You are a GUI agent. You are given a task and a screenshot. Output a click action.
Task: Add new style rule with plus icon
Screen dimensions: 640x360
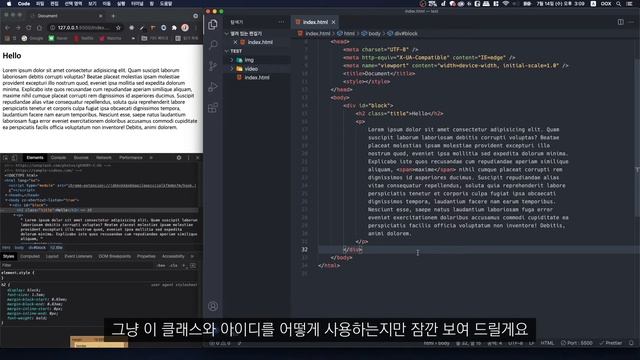click(x=184, y=265)
